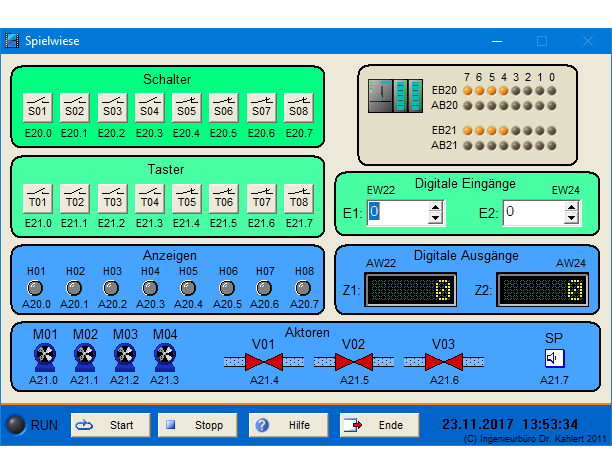
Task: Click motor fan M04 icon
Action: click(x=165, y=357)
